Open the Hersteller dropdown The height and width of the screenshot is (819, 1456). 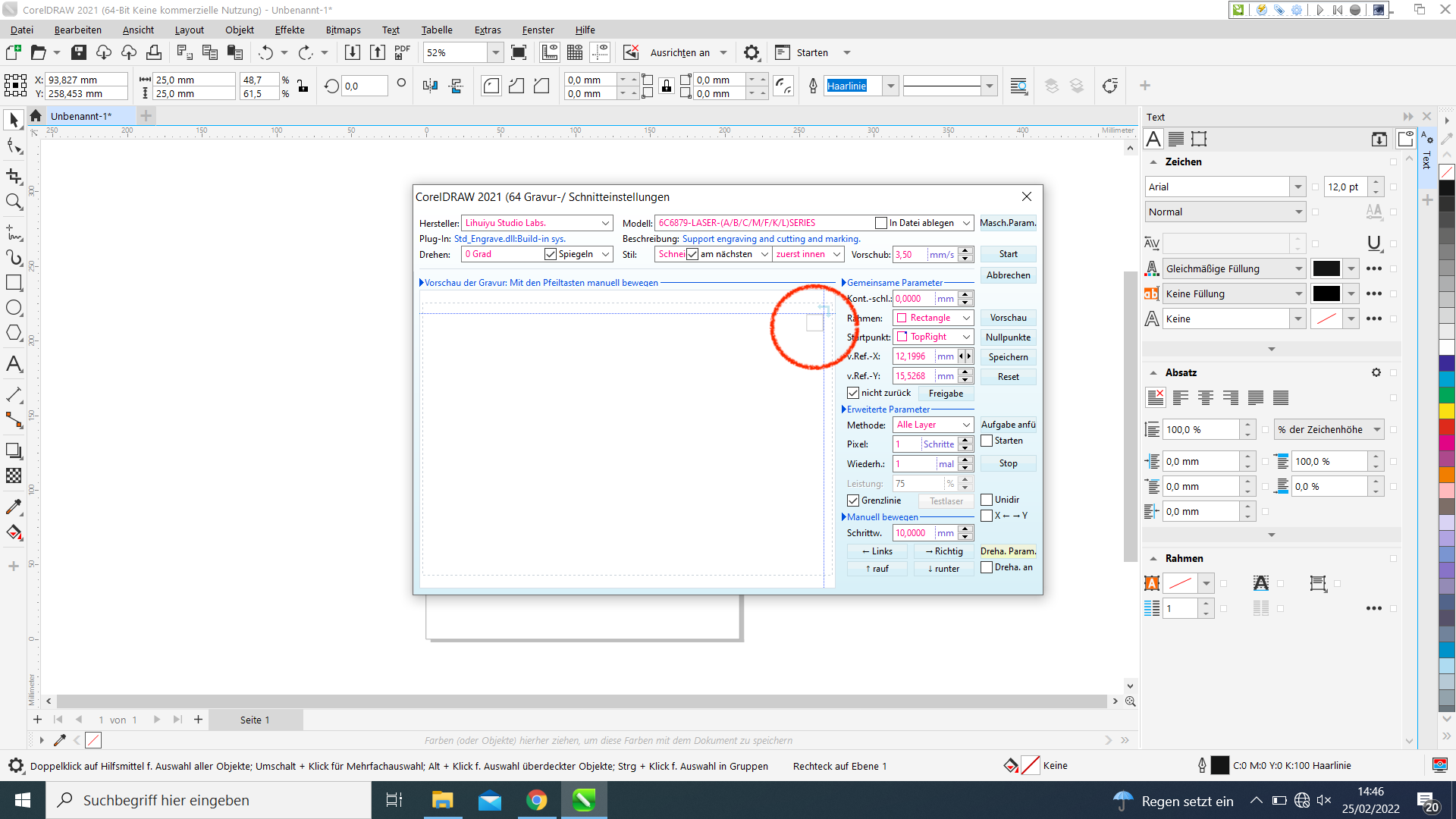coord(606,223)
